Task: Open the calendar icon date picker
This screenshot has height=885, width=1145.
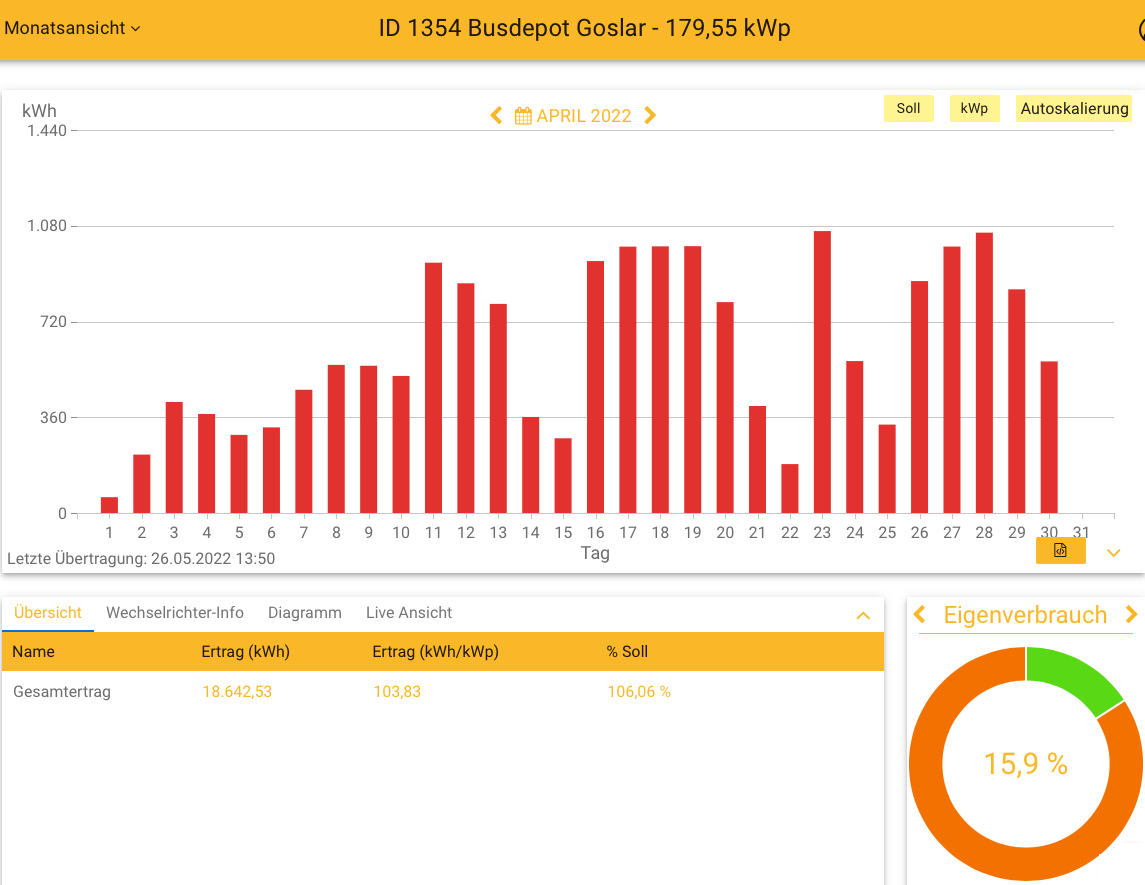Action: tap(523, 116)
